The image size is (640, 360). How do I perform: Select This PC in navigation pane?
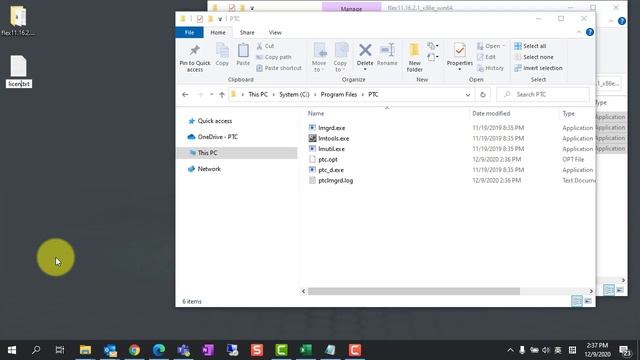[237, 153]
